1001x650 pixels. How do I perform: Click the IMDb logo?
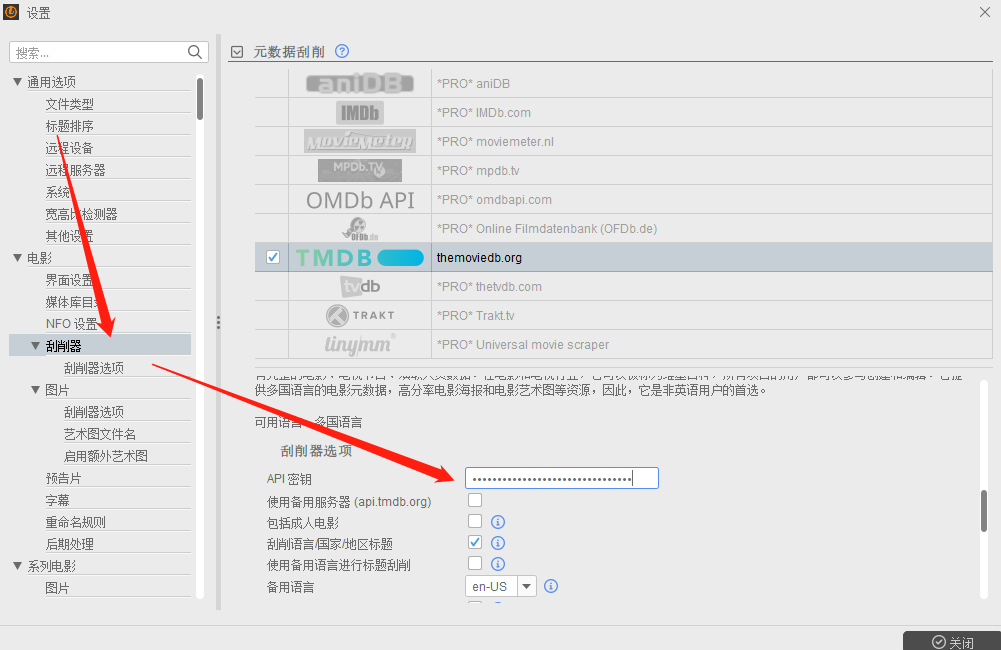pos(359,112)
